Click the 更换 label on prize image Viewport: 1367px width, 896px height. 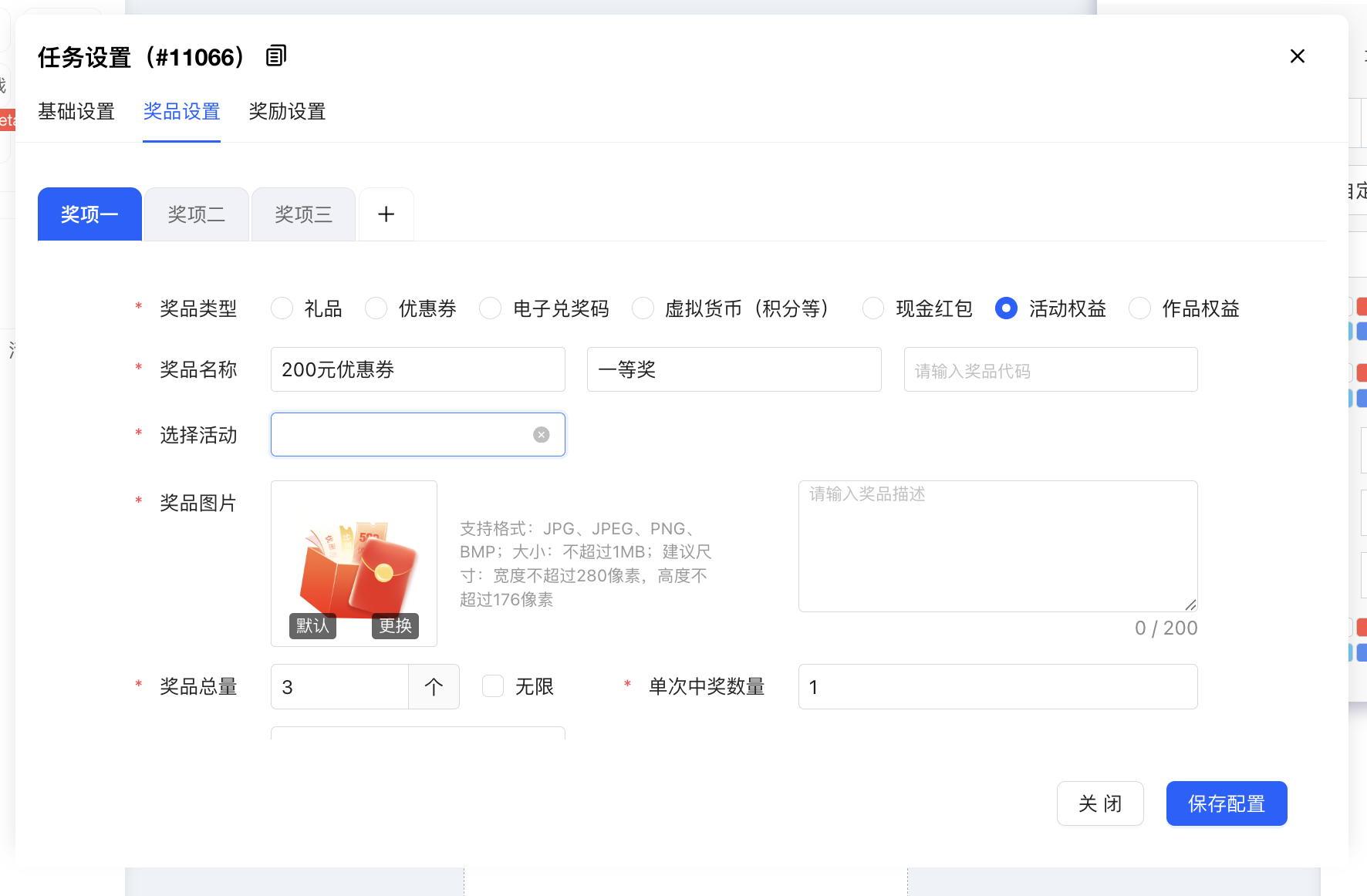[395, 625]
